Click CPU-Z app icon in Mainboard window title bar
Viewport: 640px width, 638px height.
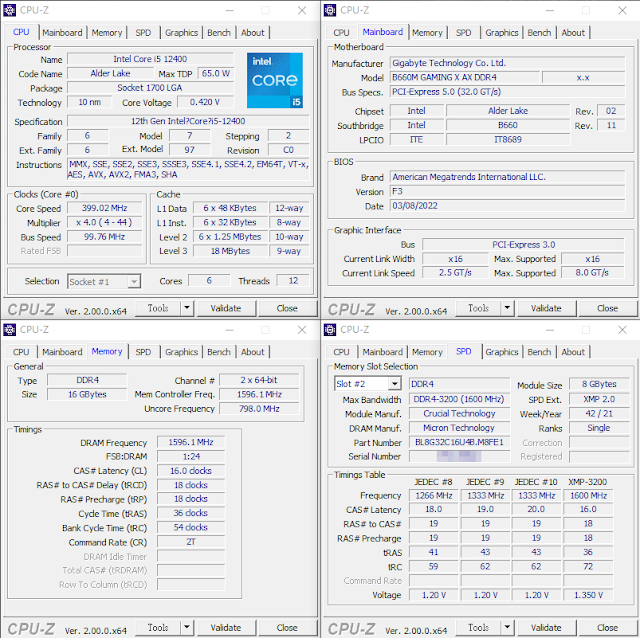click(330, 10)
